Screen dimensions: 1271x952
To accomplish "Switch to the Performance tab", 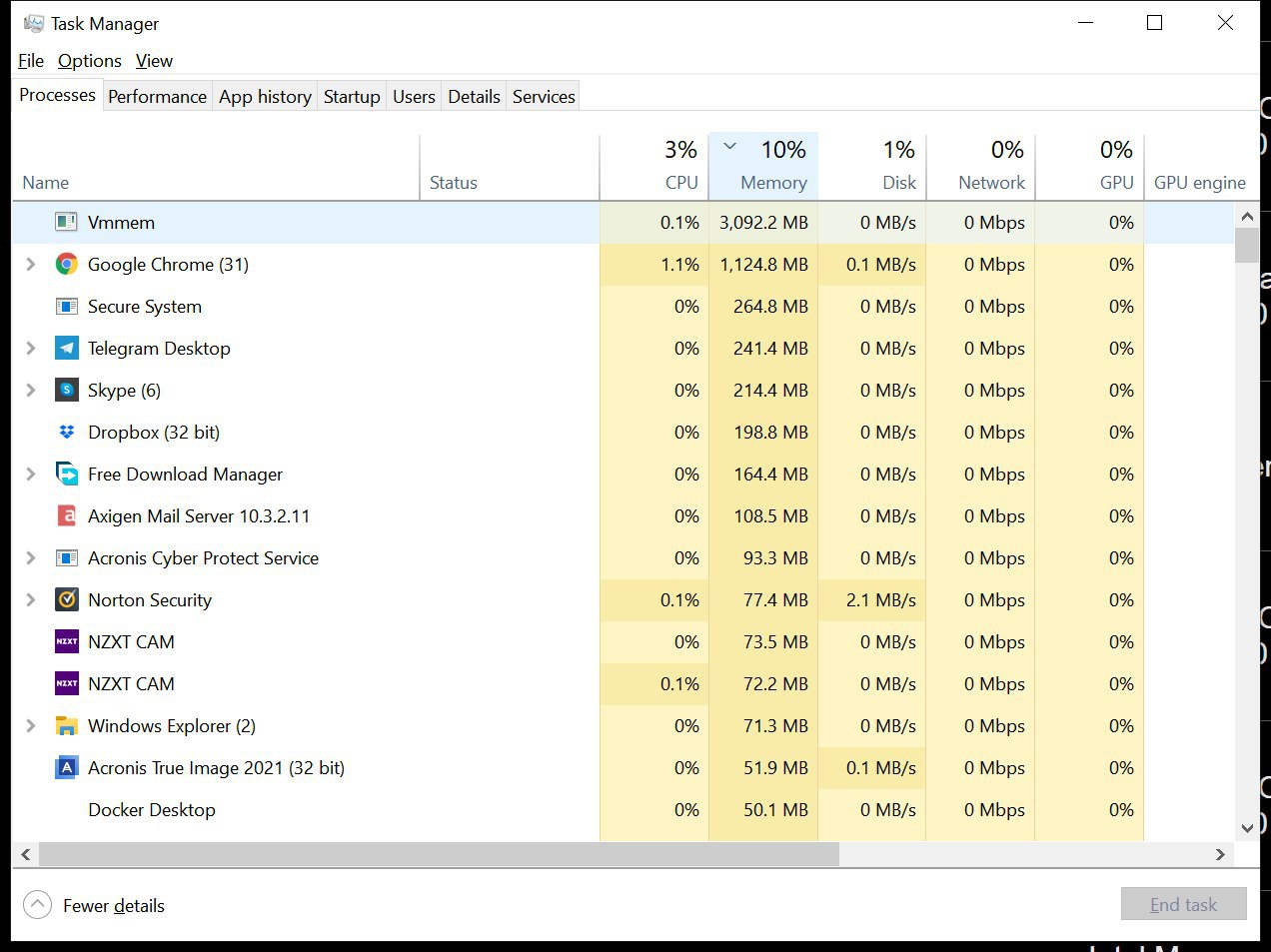I will click(x=157, y=97).
